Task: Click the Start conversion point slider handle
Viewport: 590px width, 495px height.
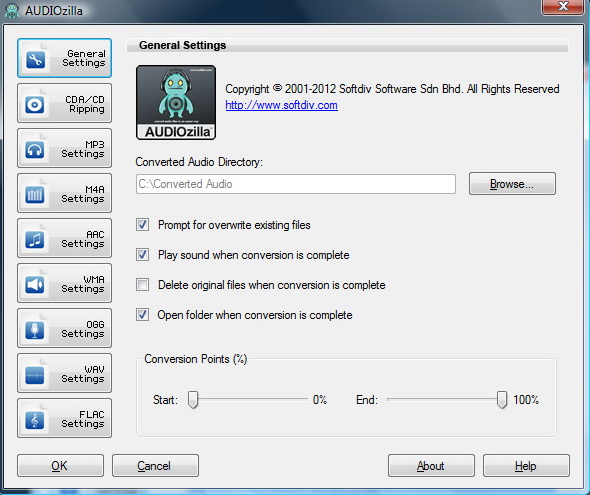Action: pyautogui.click(x=193, y=399)
